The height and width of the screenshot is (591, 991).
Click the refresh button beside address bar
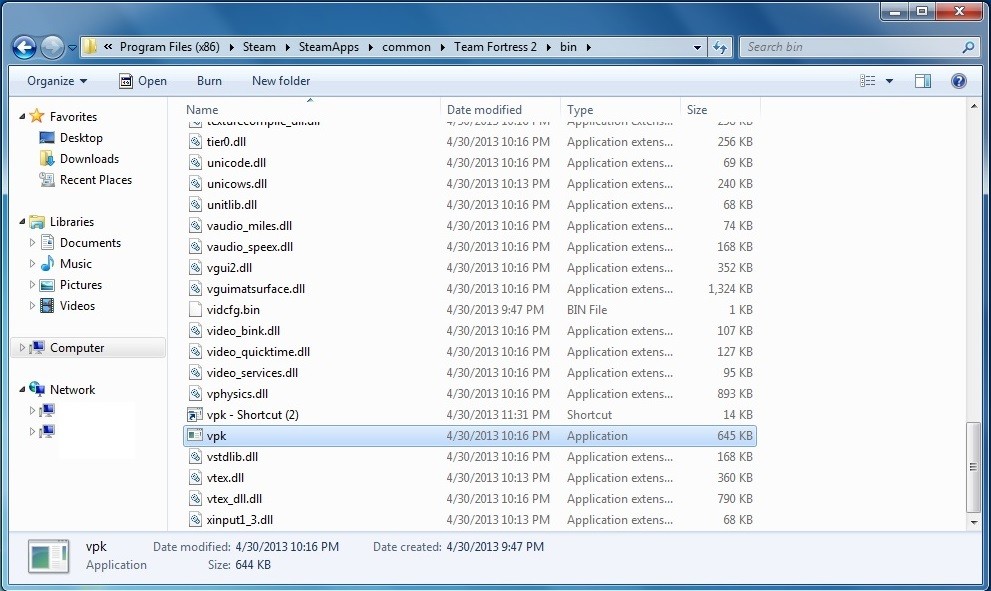pos(720,47)
